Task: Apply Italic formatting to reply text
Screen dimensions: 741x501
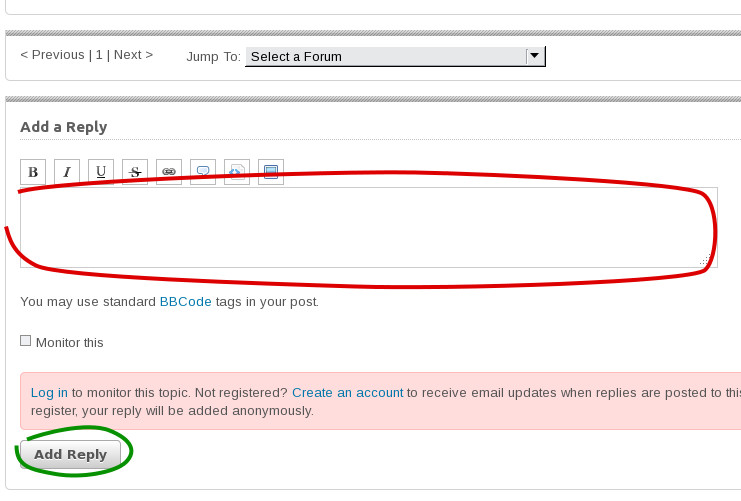Action: pos(67,172)
